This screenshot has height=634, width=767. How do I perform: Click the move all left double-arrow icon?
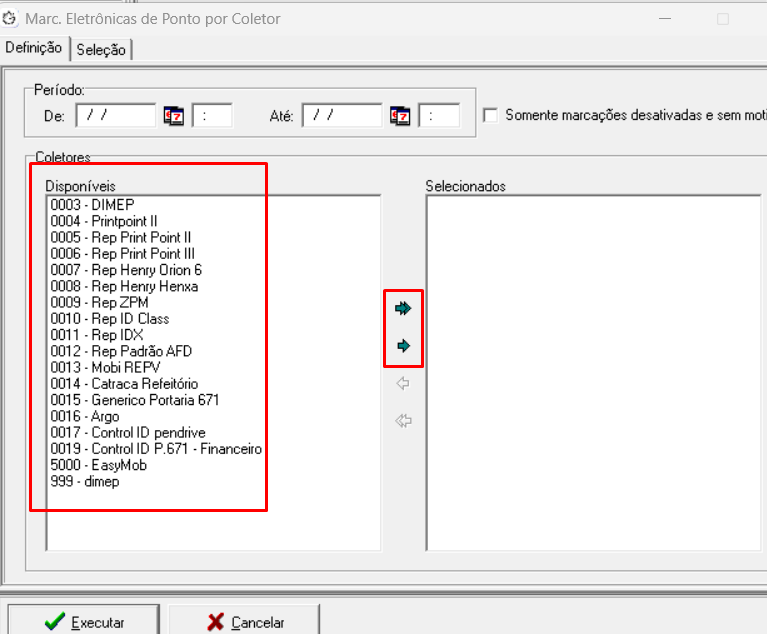pyautogui.click(x=404, y=421)
